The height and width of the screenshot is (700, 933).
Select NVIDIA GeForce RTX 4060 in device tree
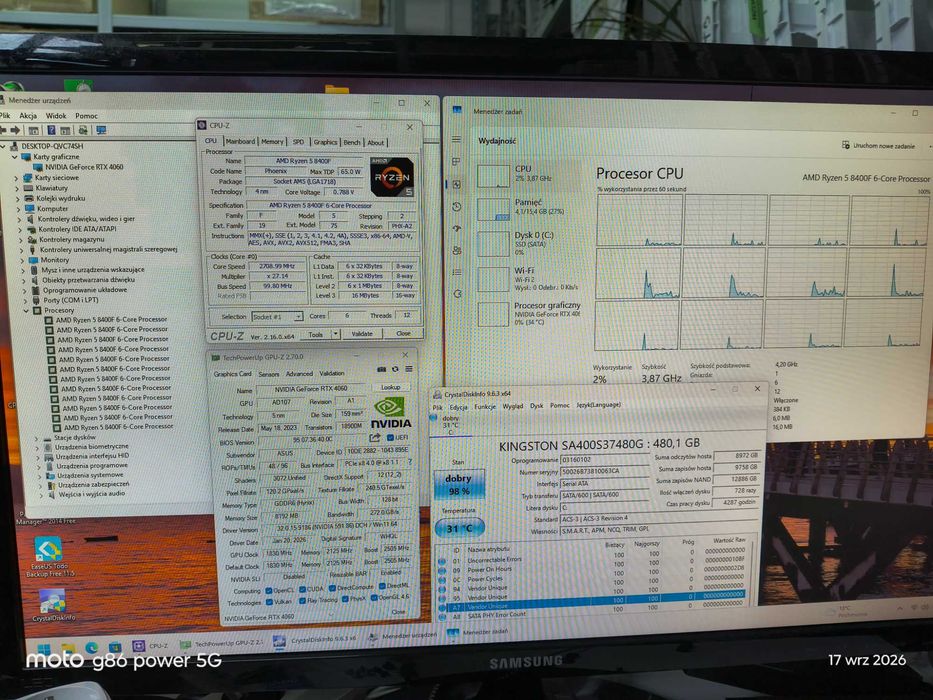coord(78,167)
